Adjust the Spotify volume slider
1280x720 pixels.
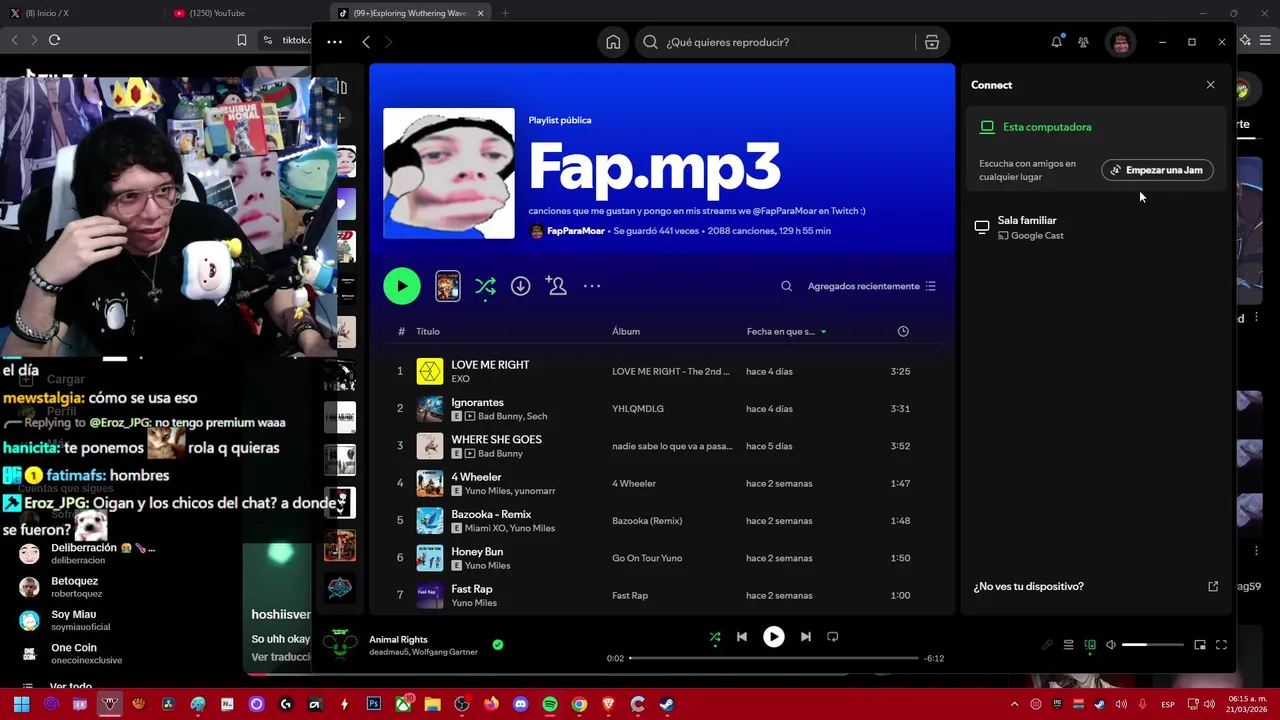coord(1151,645)
